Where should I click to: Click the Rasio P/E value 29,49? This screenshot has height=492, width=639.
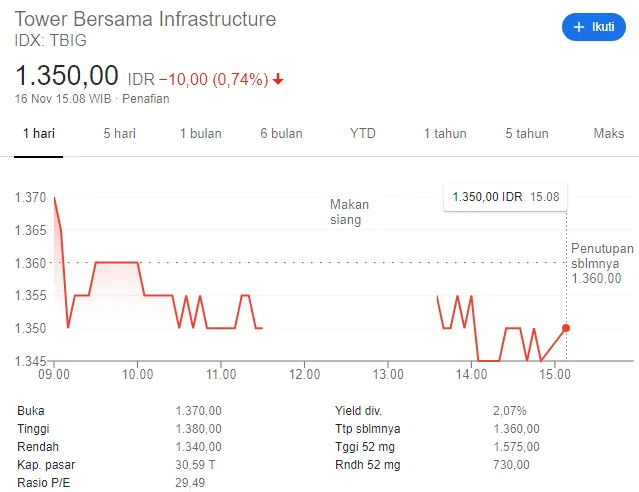click(190, 483)
